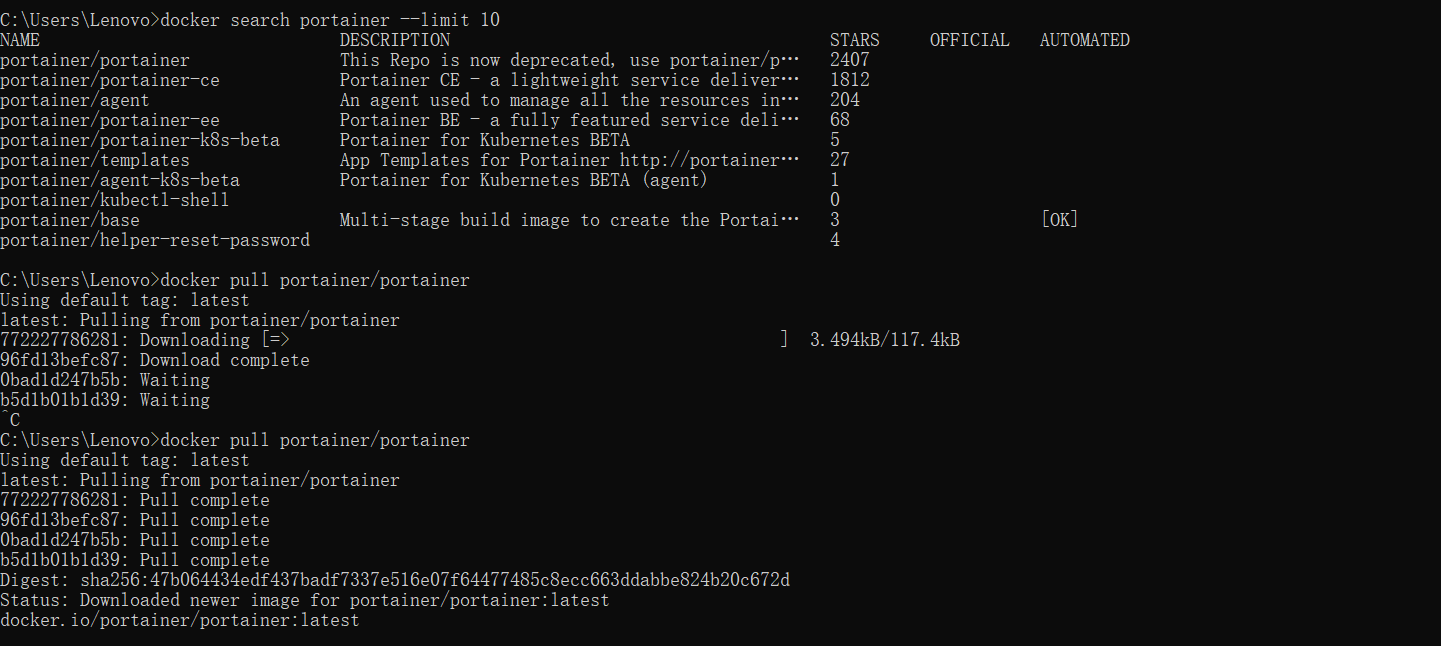This screenshot has height=646, width=1441.
Task: Click the Status: Downloaded newer image line
Action: 305,600
